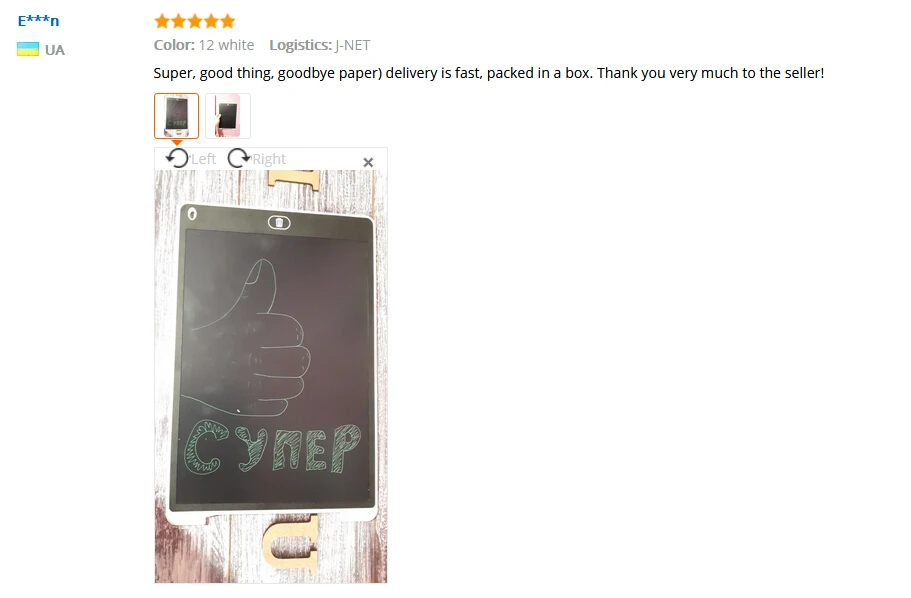Rotate the photo right using the clockwise arrow
Viewport: 911px width, 598px height.
click(238, 158)
